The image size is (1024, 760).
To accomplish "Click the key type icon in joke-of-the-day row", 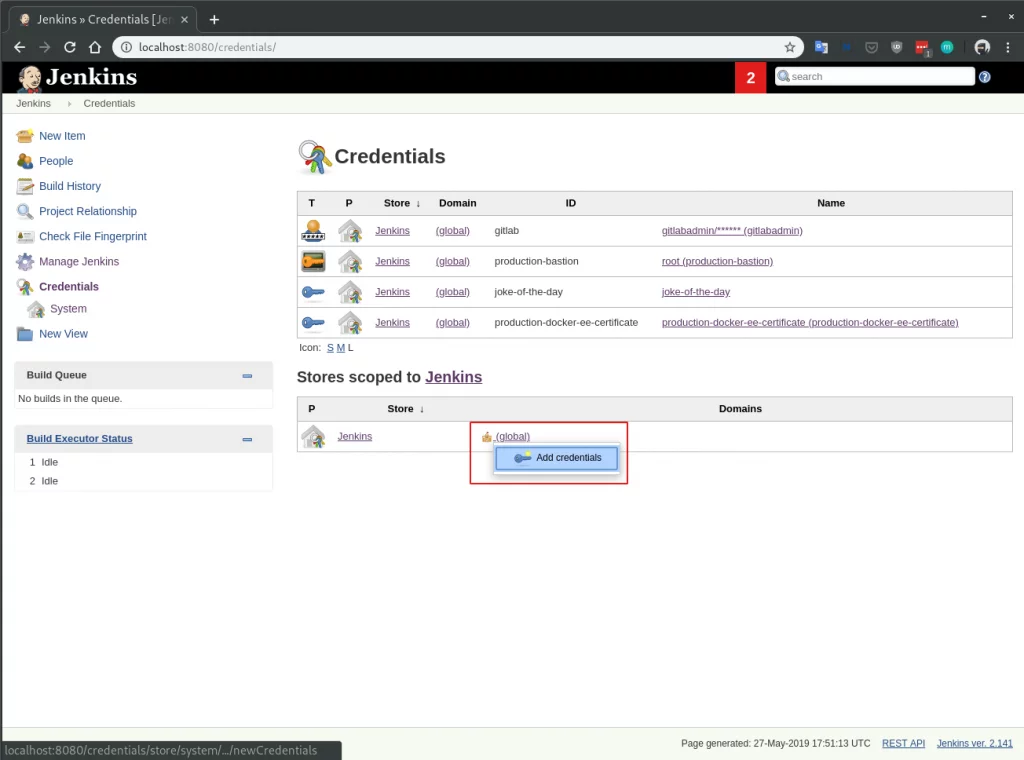I will pyautogui.click(x=313, y=292).
